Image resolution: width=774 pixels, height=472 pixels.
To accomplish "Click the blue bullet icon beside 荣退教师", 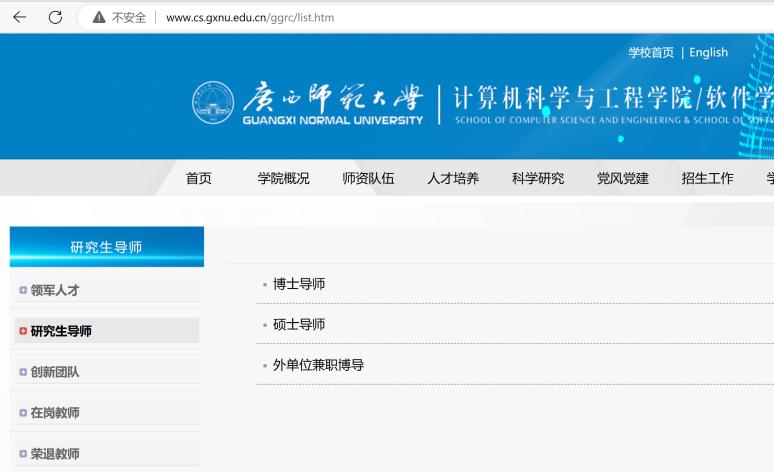I will pyautogui.click(x=23, y=454).
